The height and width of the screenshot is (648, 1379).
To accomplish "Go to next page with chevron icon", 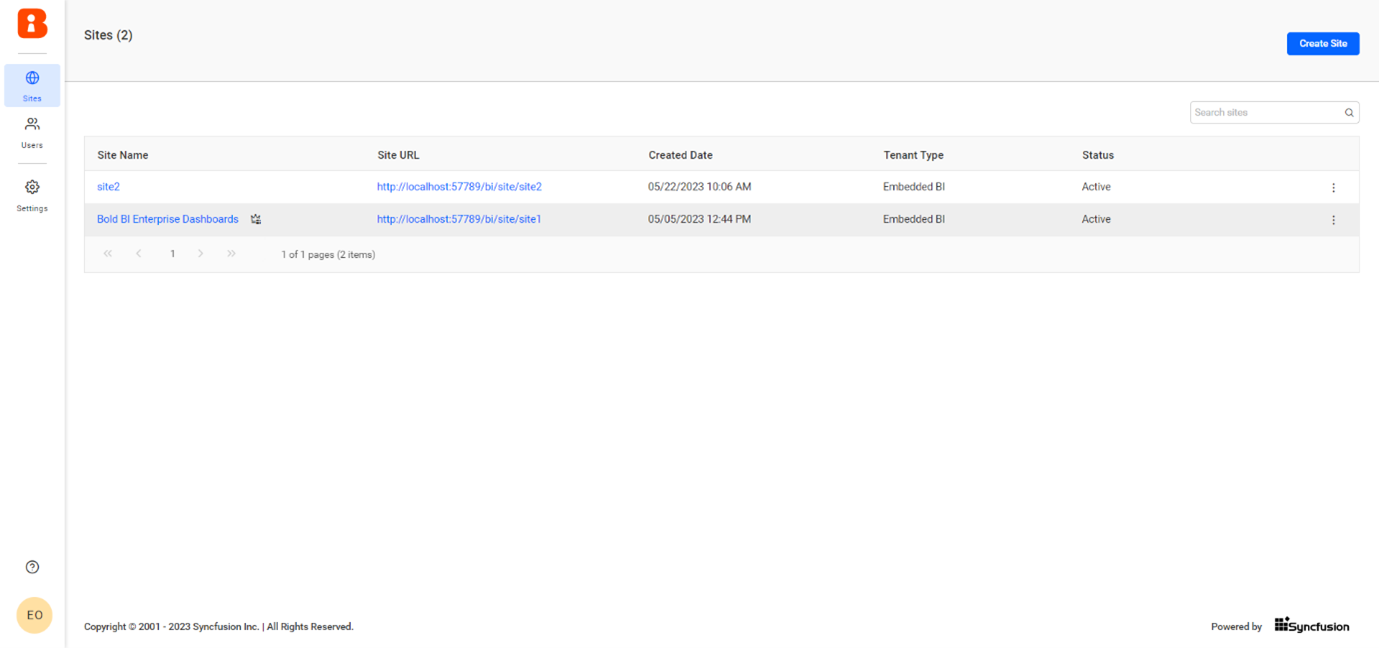I will (200, 253).
